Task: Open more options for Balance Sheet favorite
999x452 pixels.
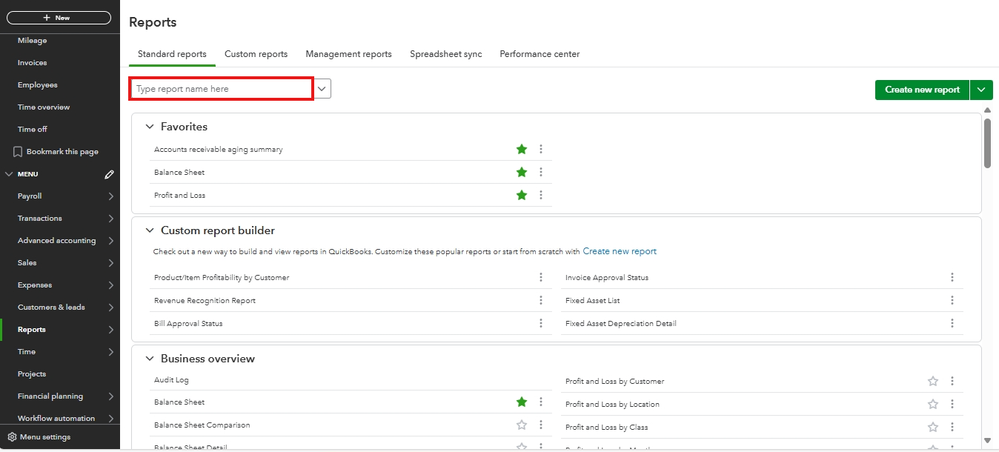Action: tap(541, 172)
